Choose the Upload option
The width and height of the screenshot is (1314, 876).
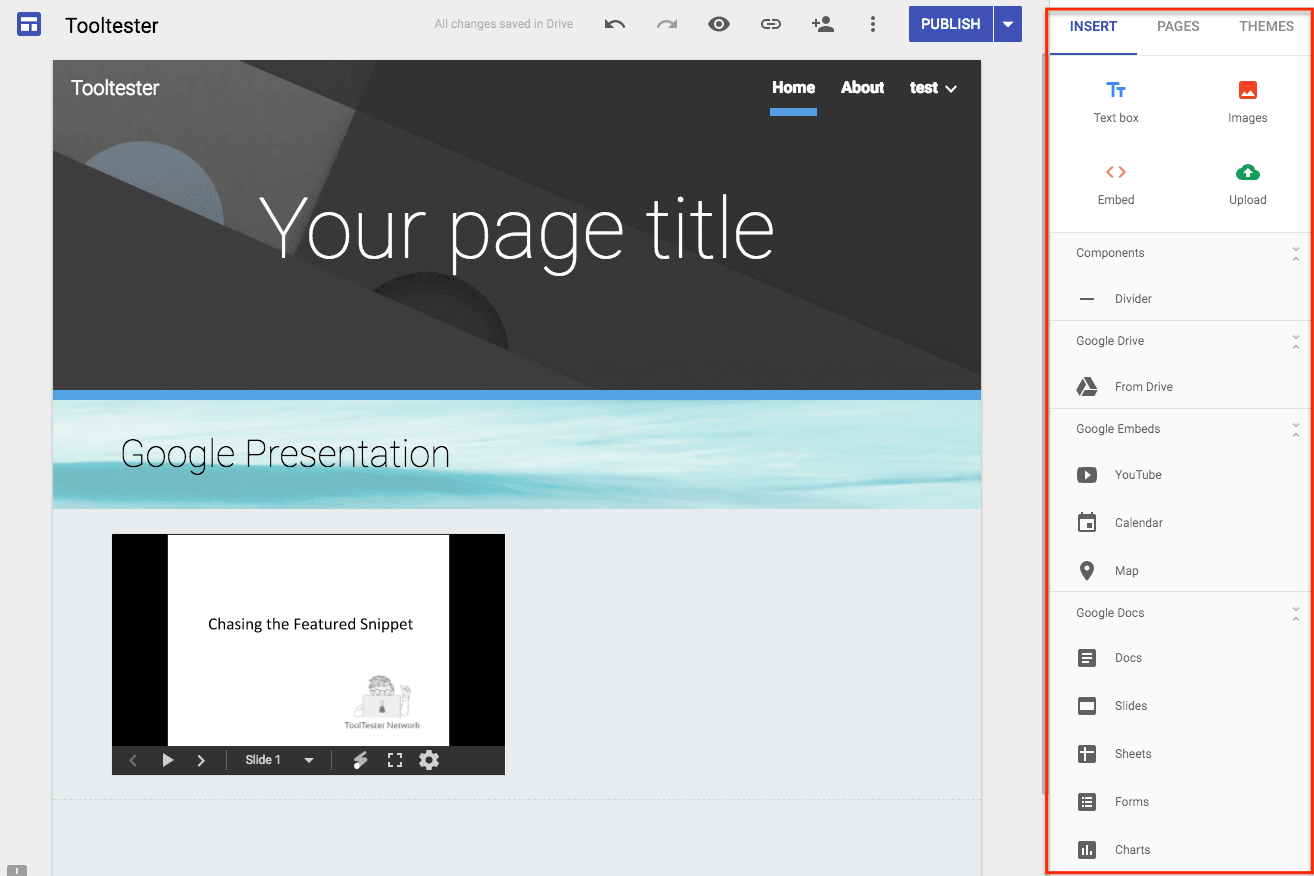1248,185
